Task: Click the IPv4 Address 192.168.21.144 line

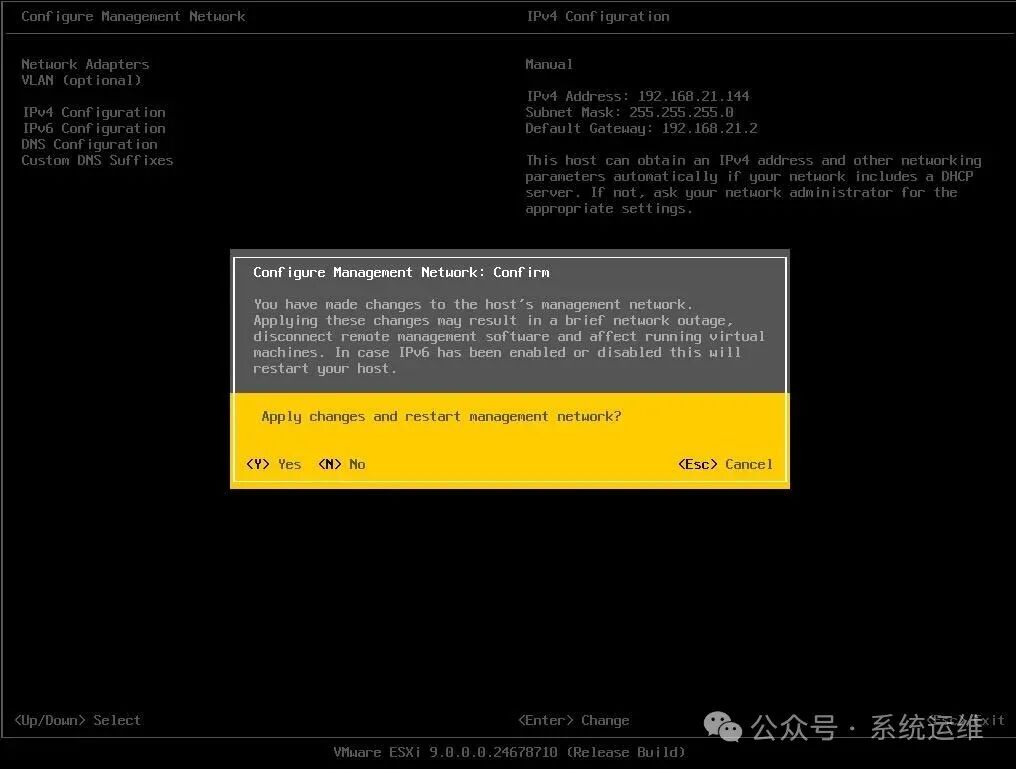Action: 638,97
